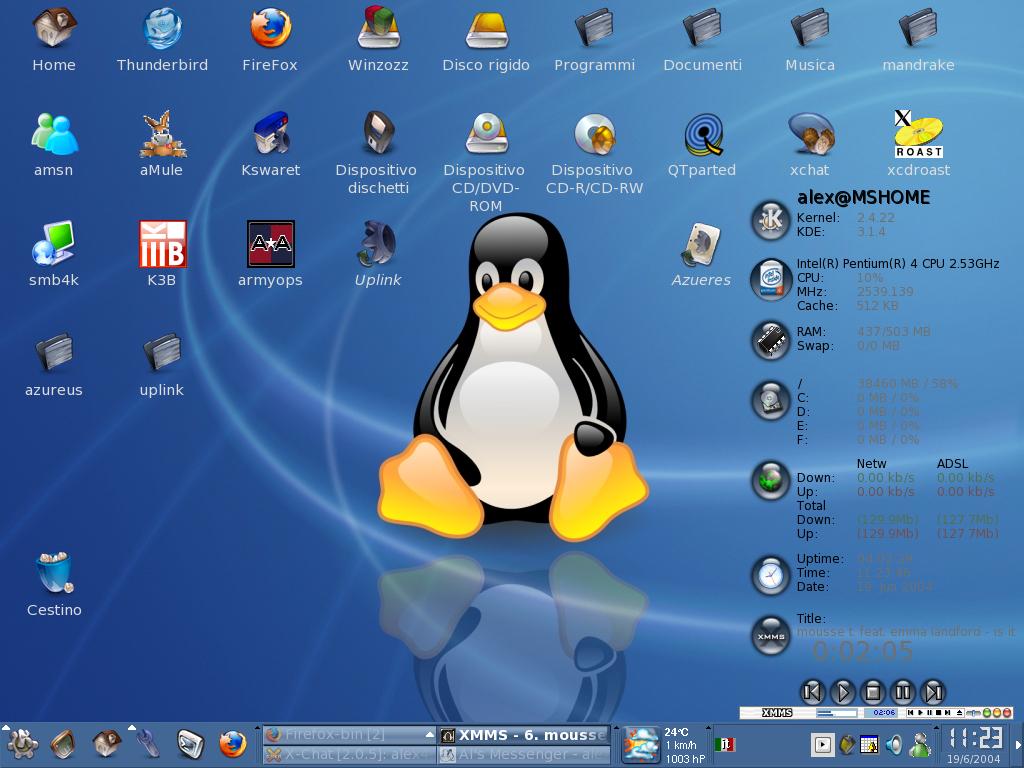1024x768 pixels.
Task: Open the Dispositivo dischetti floppy icon
Action: (379, 133)
